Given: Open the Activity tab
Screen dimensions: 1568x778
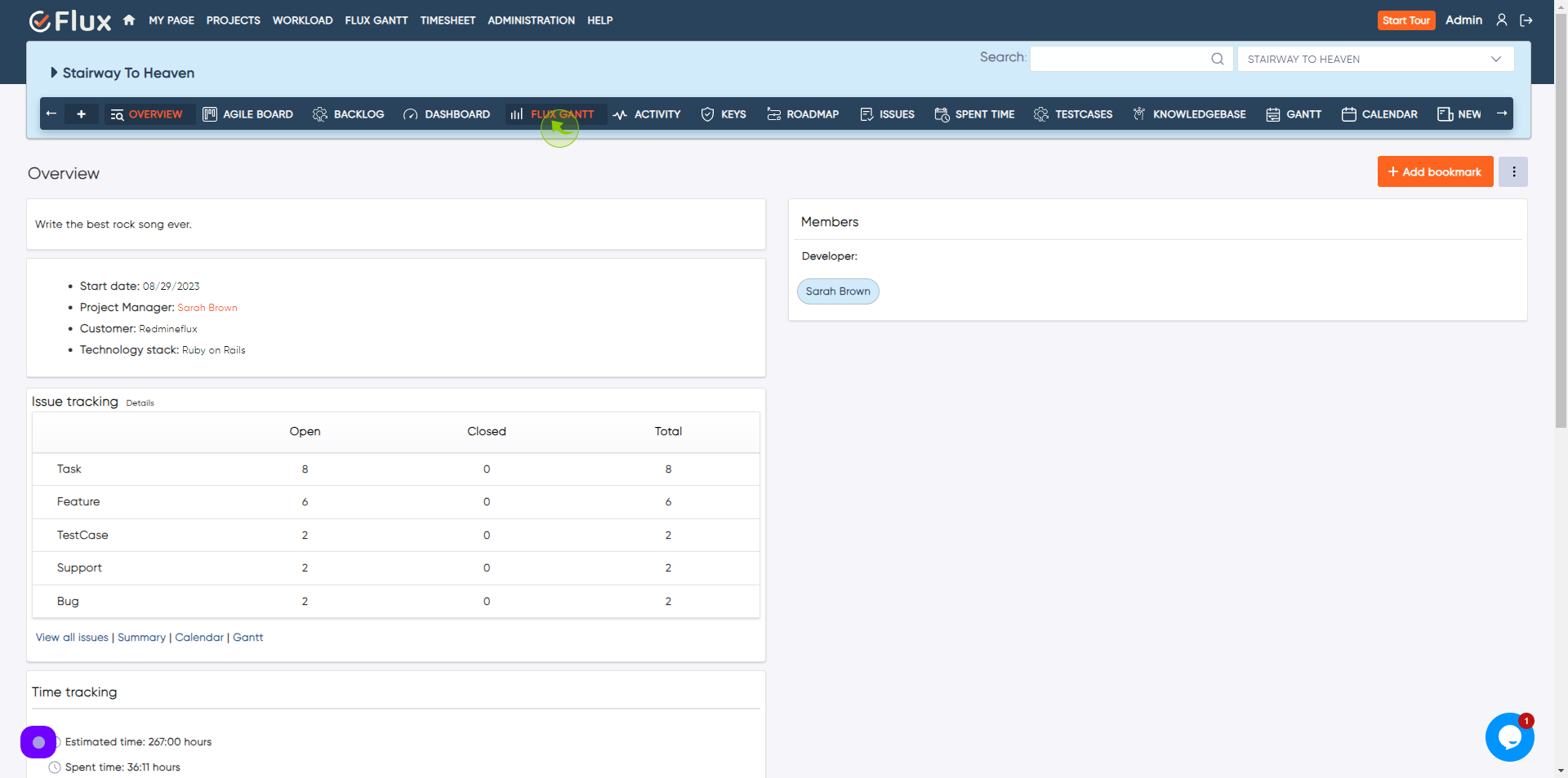Looking at the screenshot, I should (647, 114).
